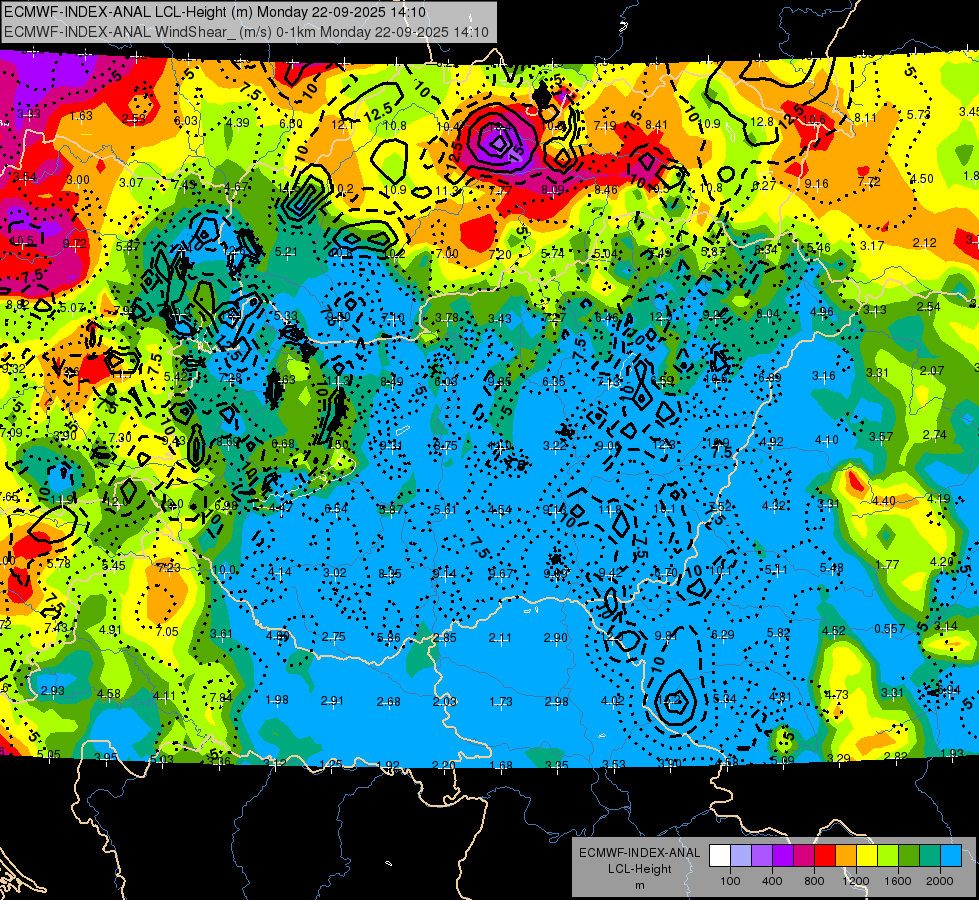Viewport: 979px width, 900px height.
Task: Click the grid value 0.557
Action: click(x=890, y=628)
